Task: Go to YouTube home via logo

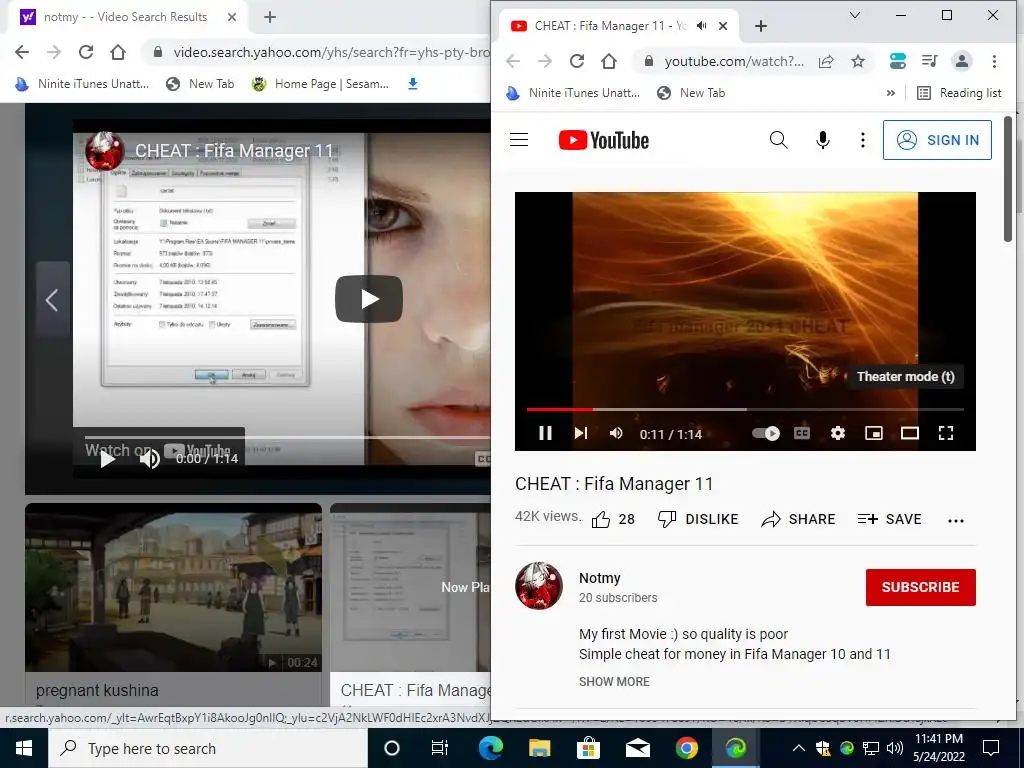Action: (x=603, y=140)
